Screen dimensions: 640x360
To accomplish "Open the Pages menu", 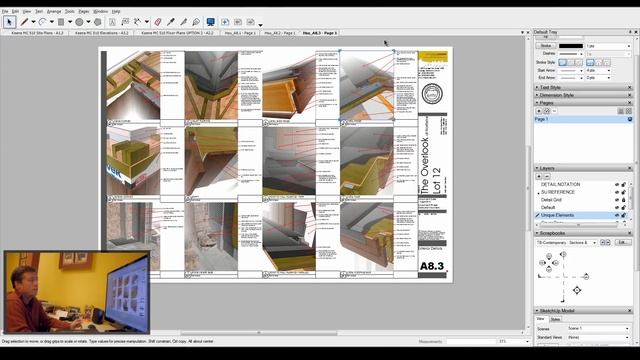I will [x=84, y=11].
